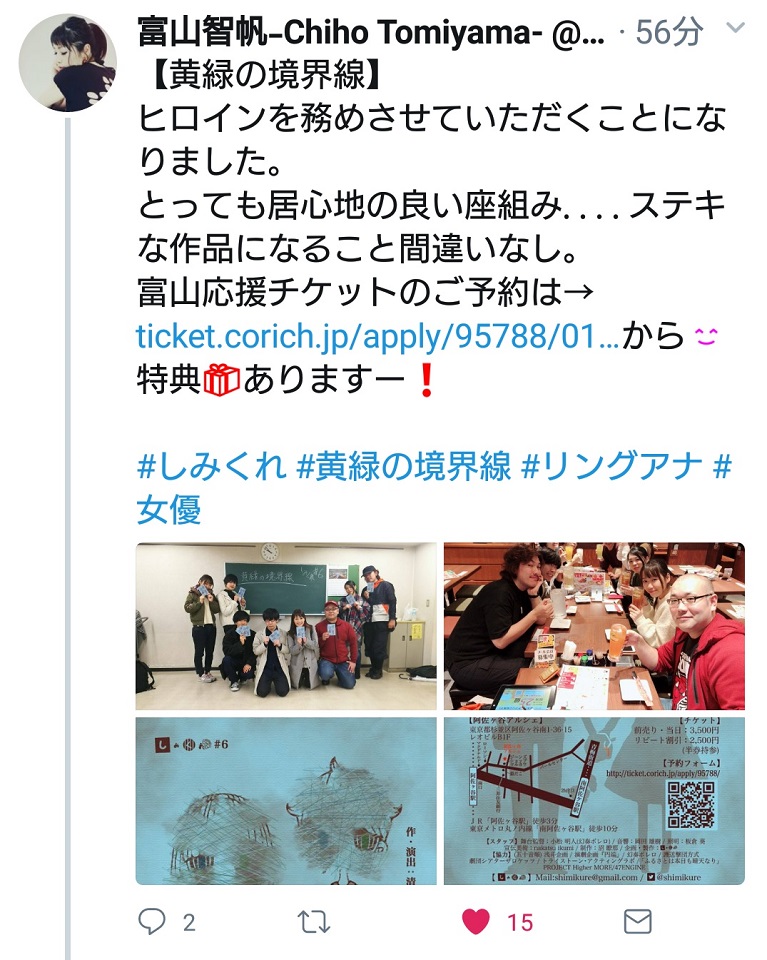The image size is (767, 960).
Task: Share tweet via the envelope message icon
Action: (x=637, y=921)
